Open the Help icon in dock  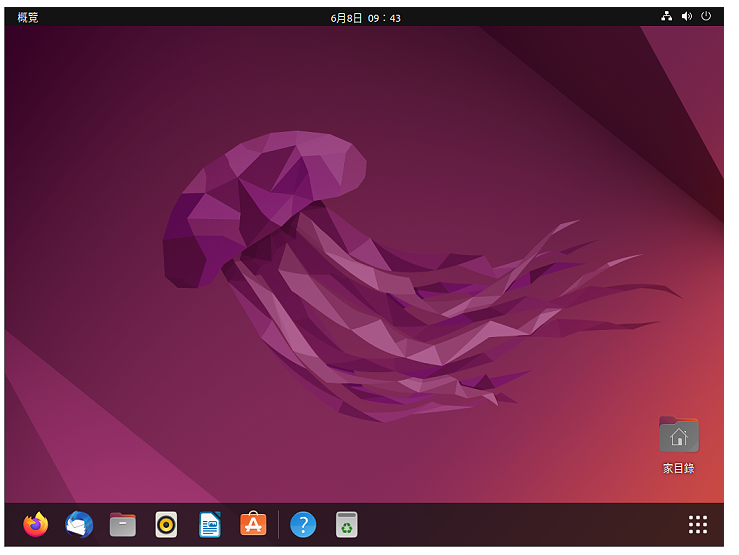tap(303, 524)
